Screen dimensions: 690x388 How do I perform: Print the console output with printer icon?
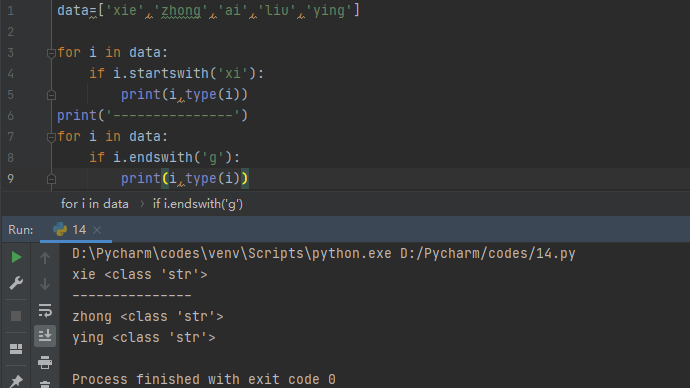[45, 362]
